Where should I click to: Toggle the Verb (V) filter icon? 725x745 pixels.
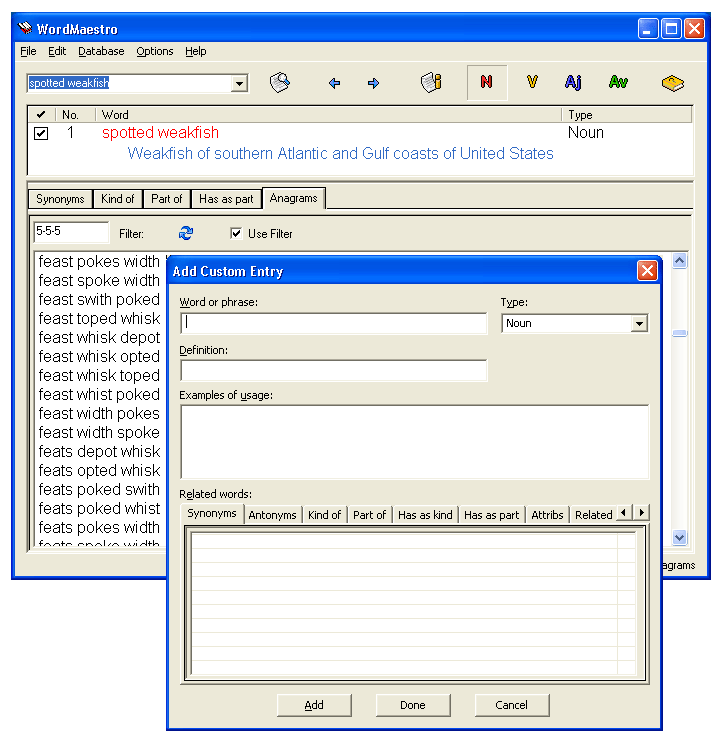pos(532,82)
